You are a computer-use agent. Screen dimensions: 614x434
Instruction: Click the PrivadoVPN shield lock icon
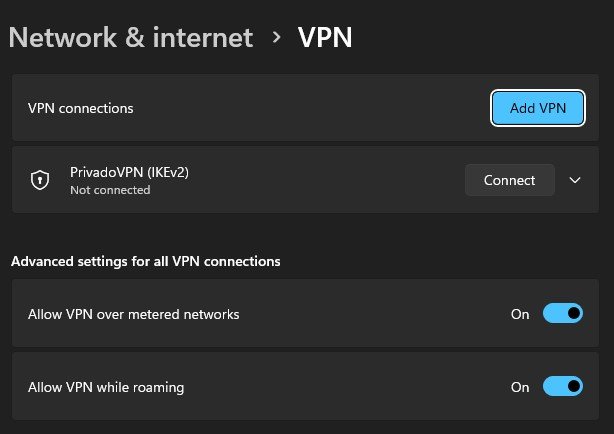point(39,180)
